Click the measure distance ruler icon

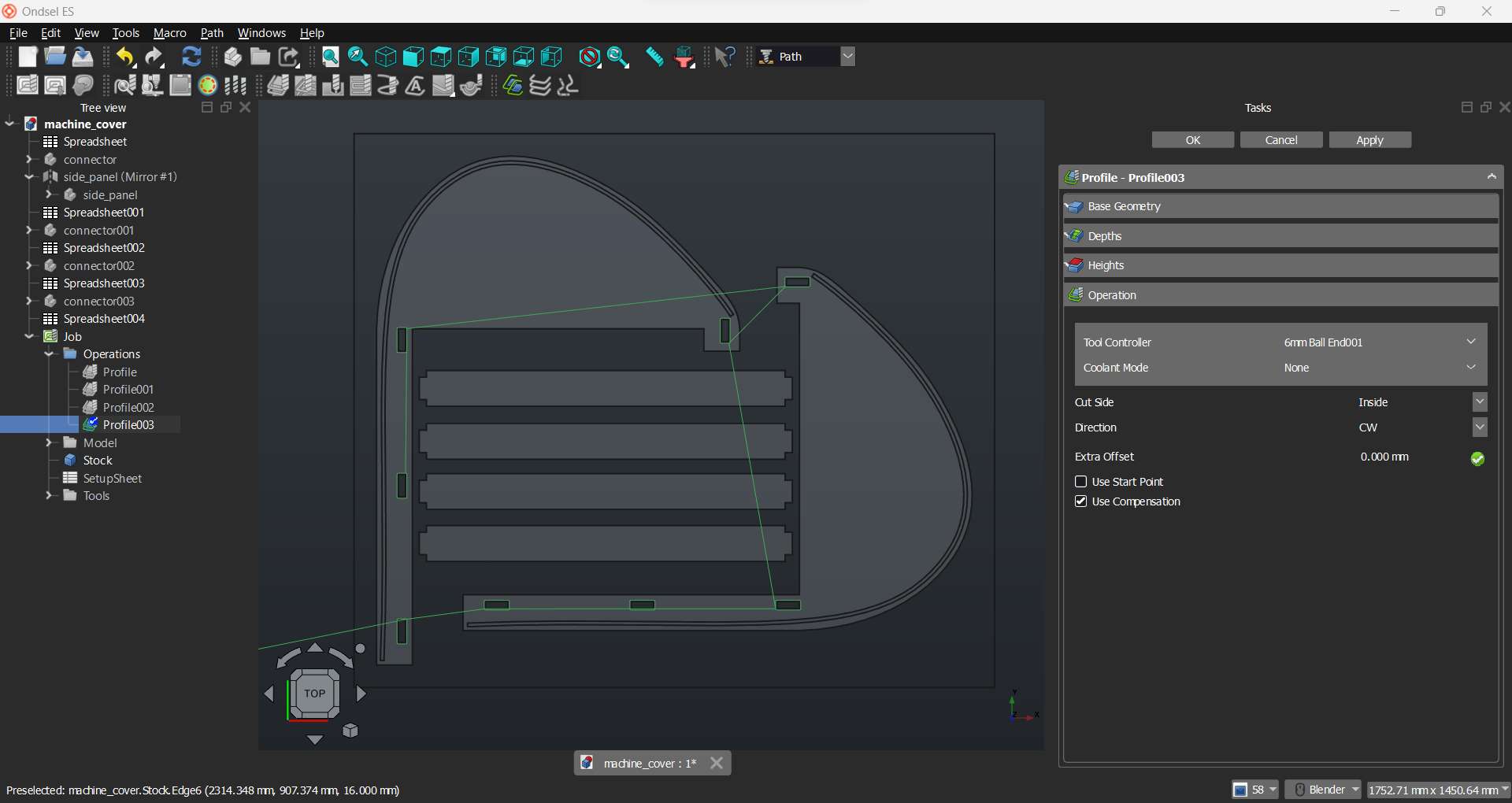(x=654, y=57)
